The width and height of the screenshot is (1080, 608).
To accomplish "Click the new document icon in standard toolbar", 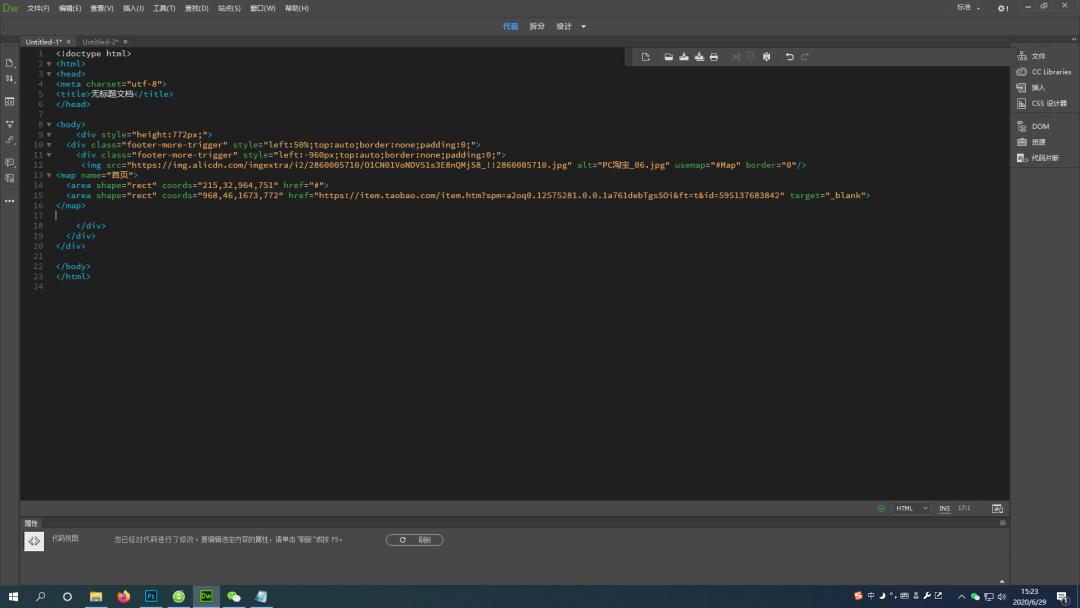I will tap(646, 57).
